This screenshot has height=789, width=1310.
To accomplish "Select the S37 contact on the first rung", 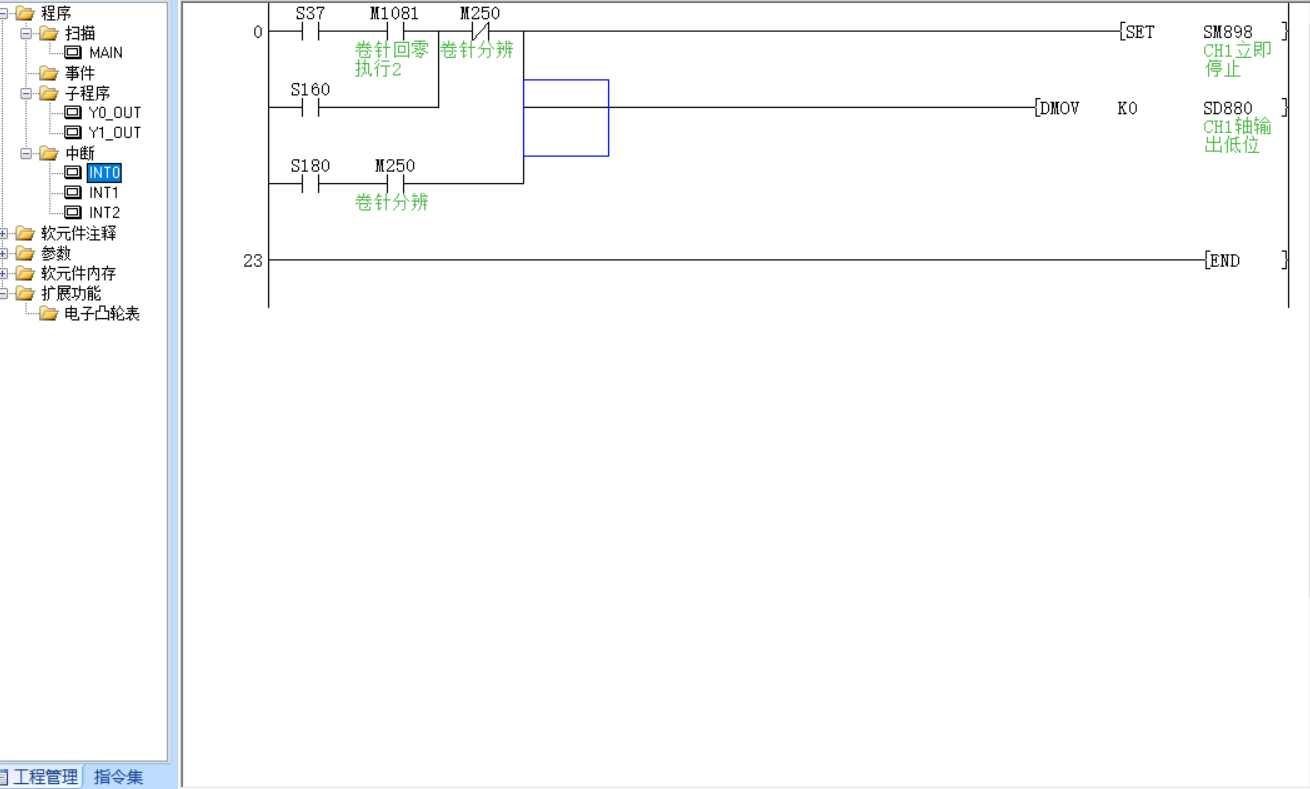I will click(310, 32).
